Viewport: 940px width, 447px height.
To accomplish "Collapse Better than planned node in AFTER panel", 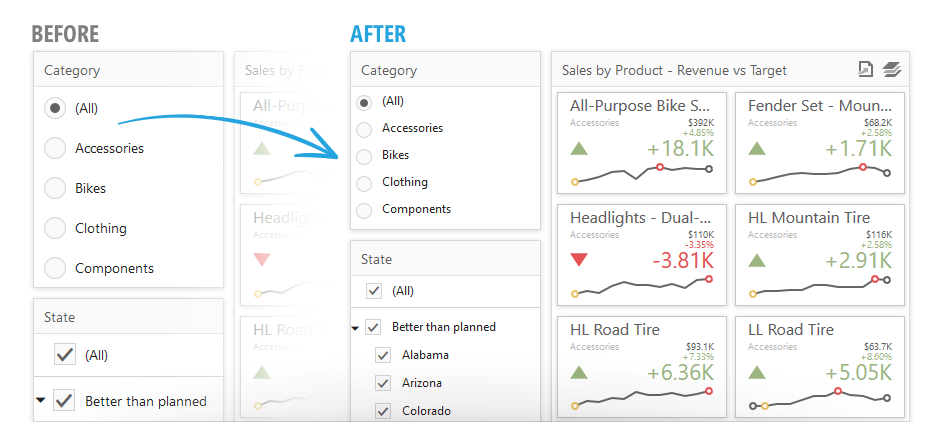I will pos(356,328).
